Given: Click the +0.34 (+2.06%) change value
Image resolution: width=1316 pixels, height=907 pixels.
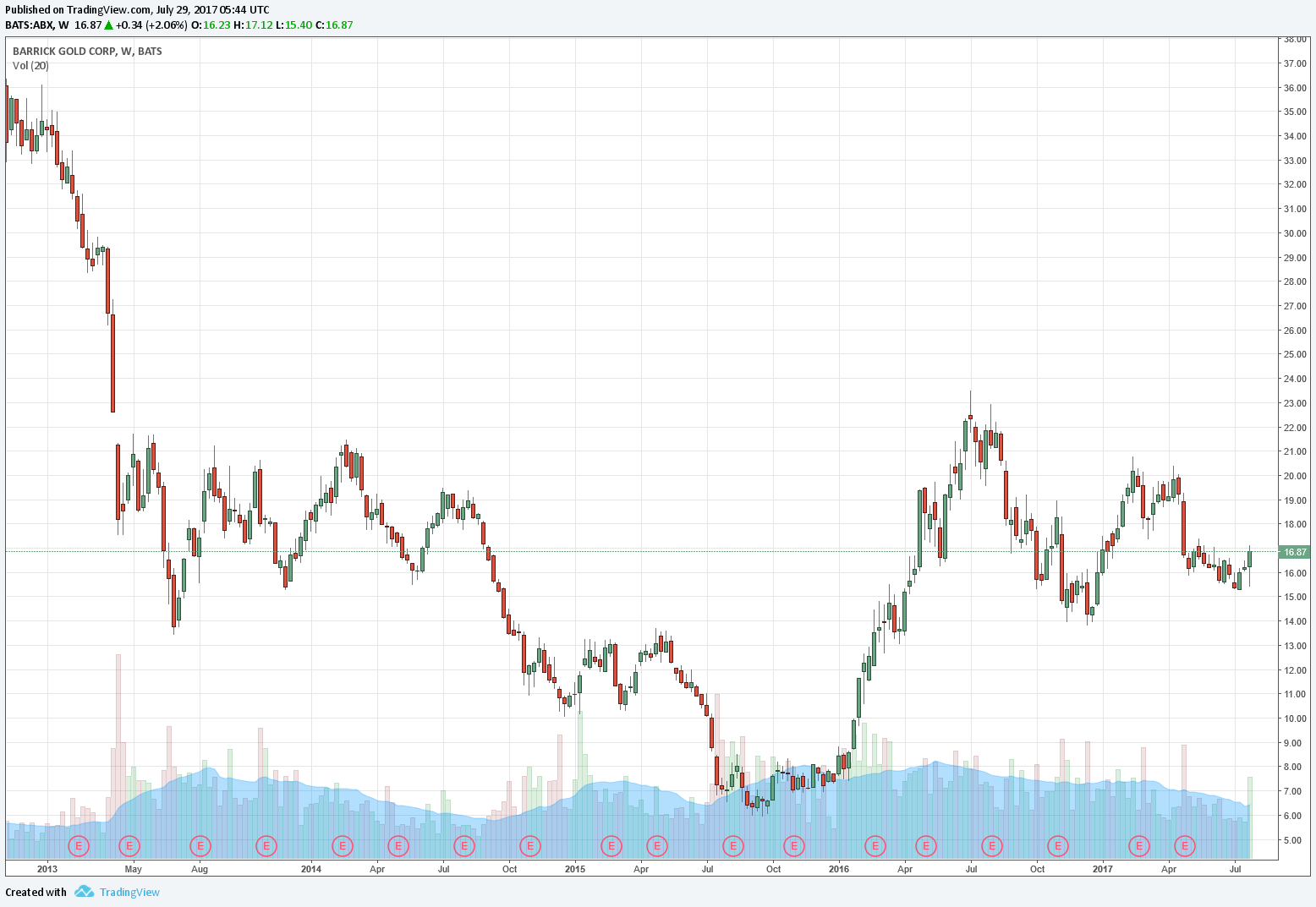Looking at the screenshot, I should (151, 25).
